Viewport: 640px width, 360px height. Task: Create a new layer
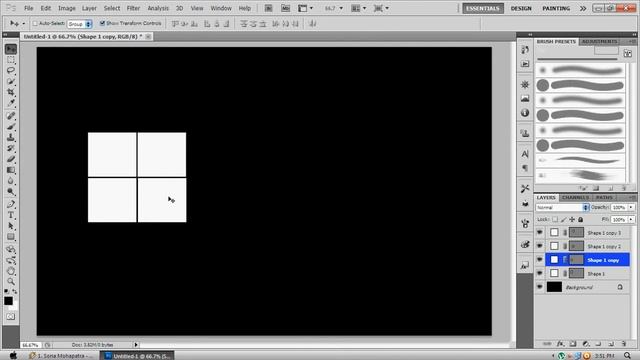[x=611, y=344]
